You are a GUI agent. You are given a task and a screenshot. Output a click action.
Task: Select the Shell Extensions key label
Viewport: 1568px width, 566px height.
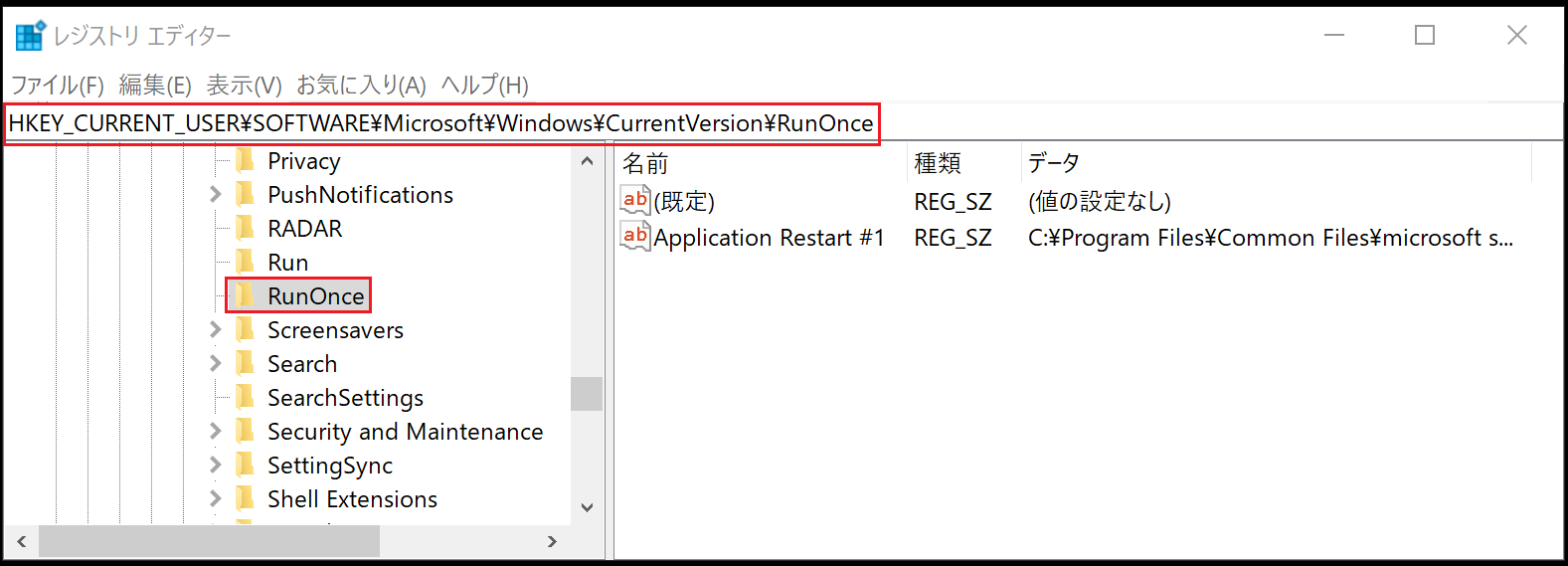[x=353, y=499]
